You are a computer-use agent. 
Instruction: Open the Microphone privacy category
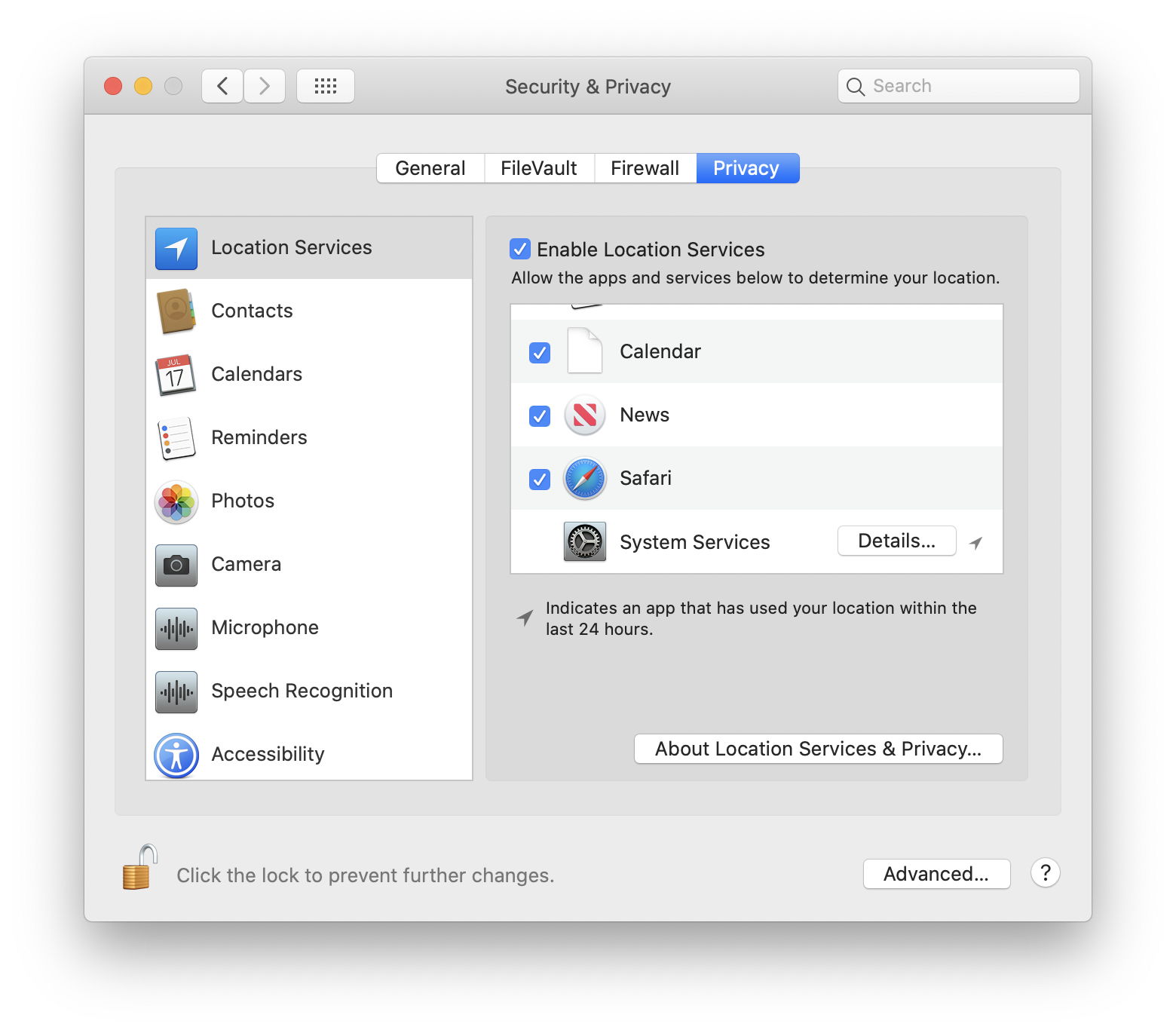pyautogui.click(x=265, y=627)
